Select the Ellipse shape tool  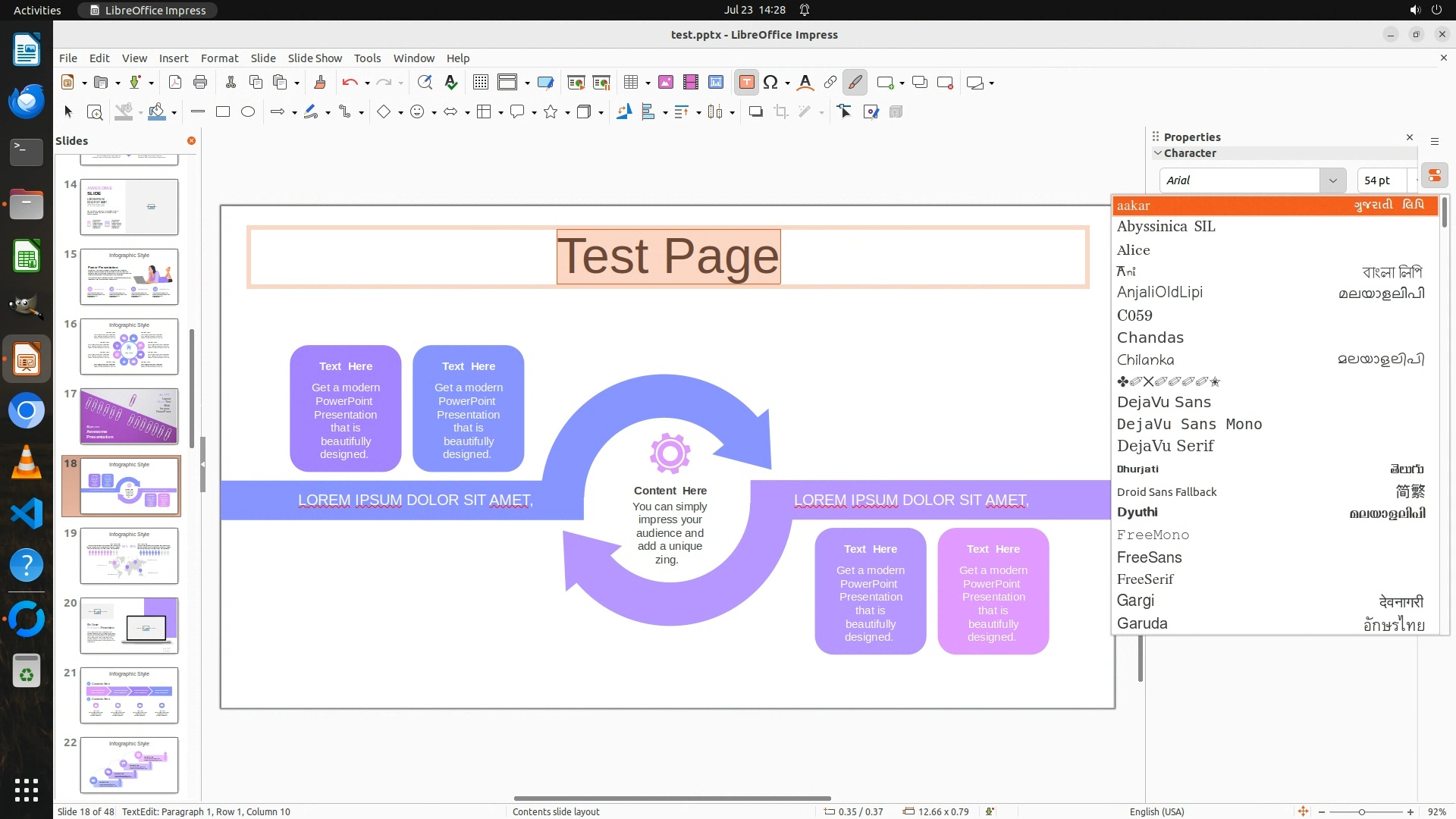click(248, 112)
